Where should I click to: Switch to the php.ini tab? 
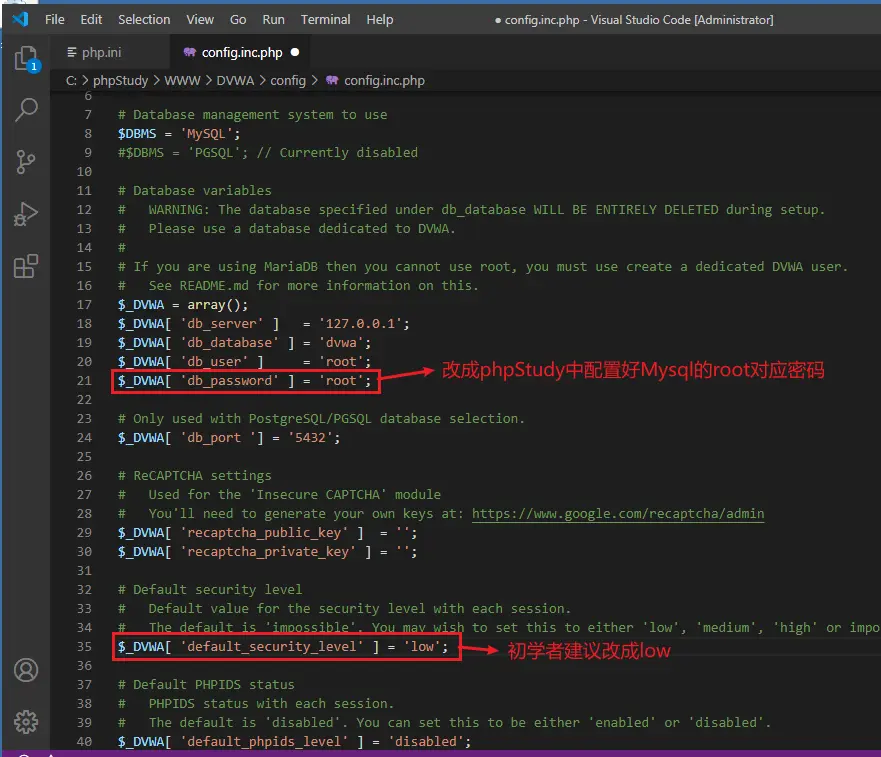coord(101,52)
